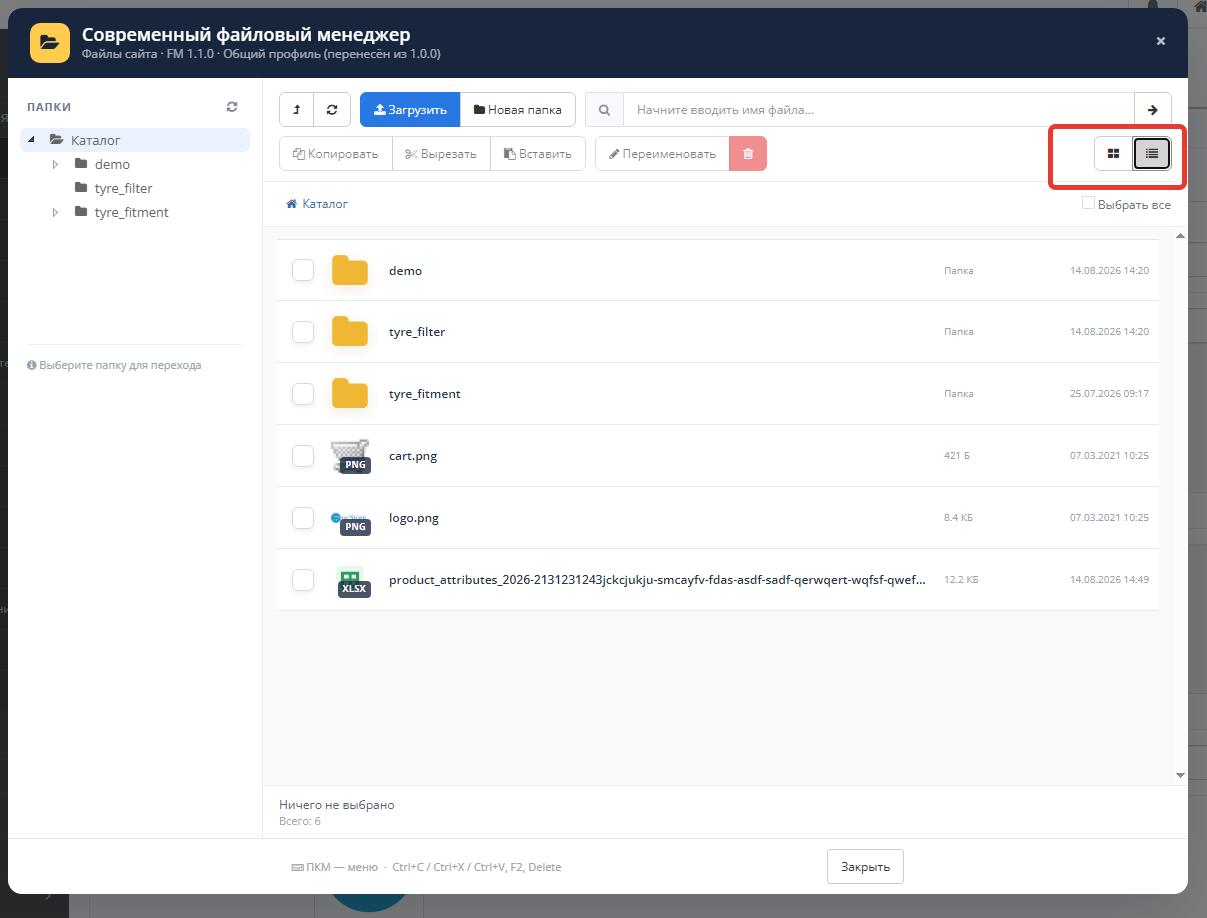The width and height of the screenshot is (1207, 918).
Task: Enable the 'Выбрать все' checkbox
Action: 1088,203
